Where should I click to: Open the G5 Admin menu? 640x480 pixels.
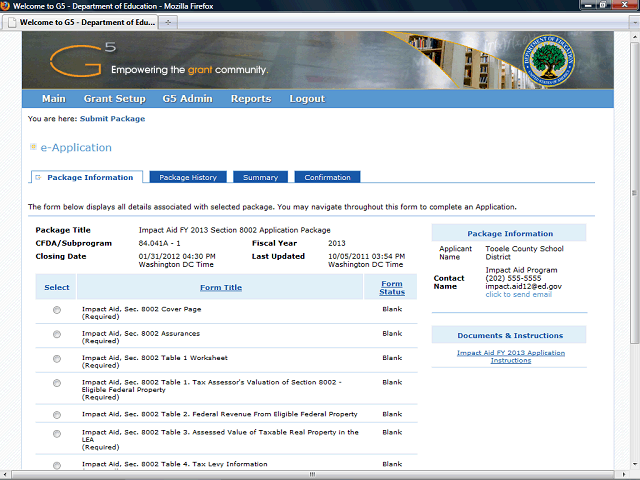click(187, 99)
